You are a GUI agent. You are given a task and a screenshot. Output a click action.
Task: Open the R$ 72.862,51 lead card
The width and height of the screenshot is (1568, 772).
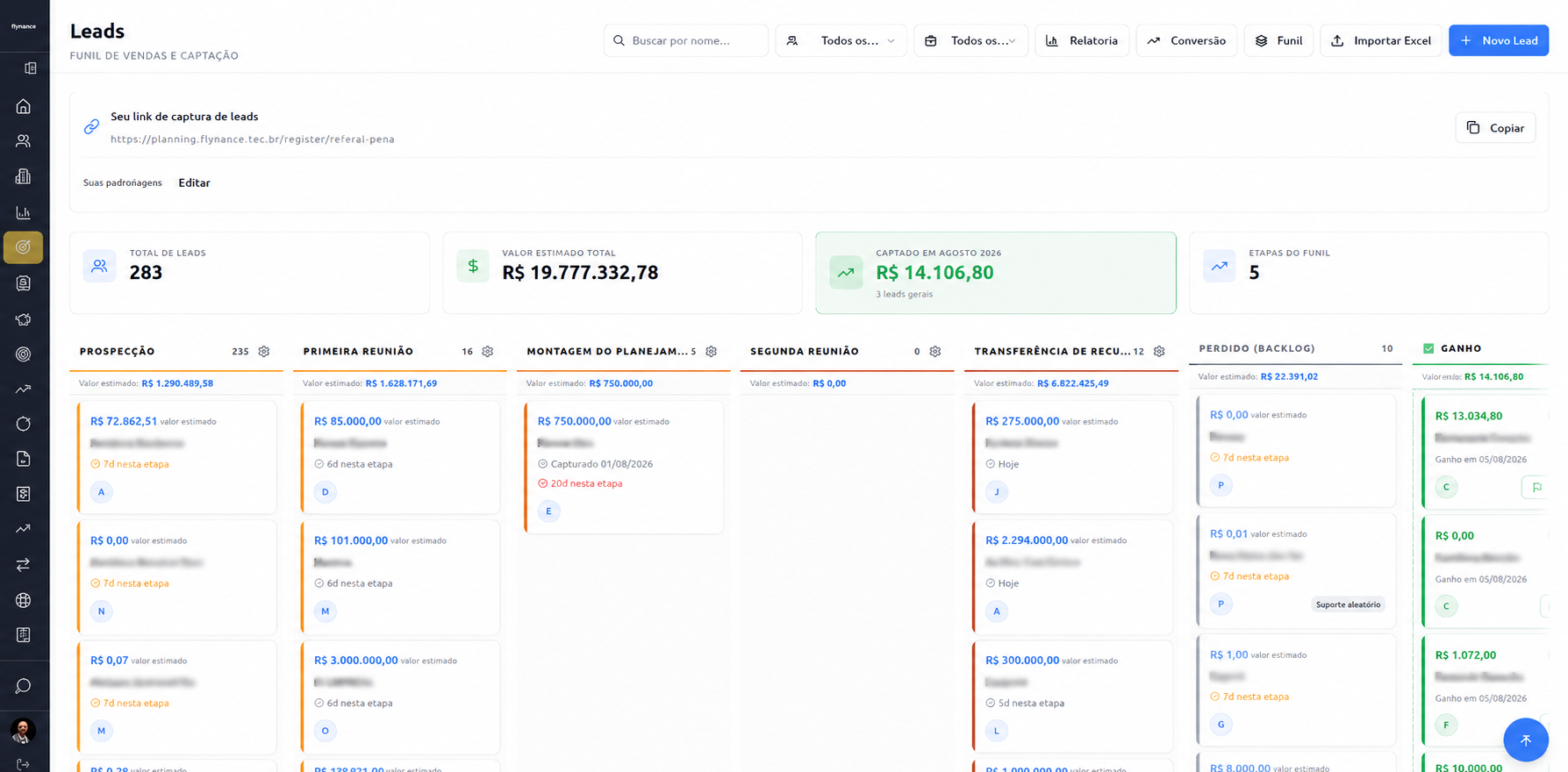pos(176,457)
